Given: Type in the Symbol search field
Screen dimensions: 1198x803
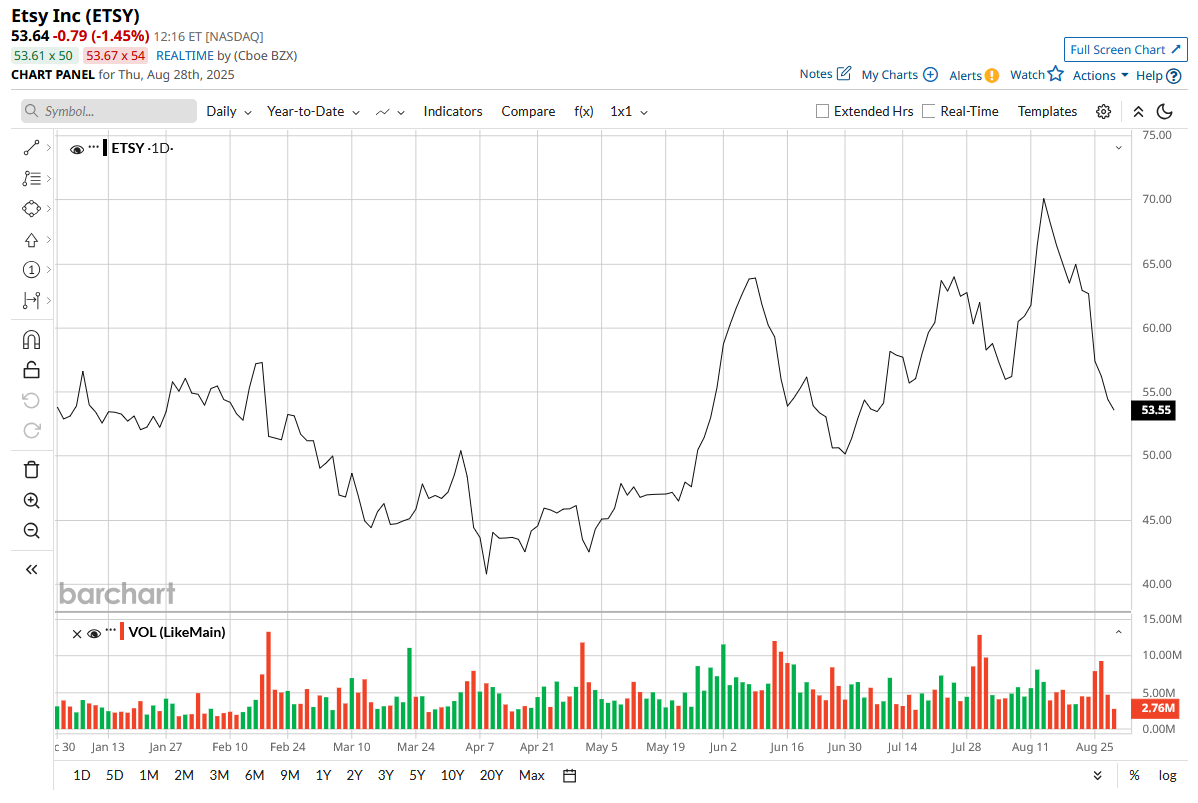Looking at the screenshot, I should click(108, 112).
